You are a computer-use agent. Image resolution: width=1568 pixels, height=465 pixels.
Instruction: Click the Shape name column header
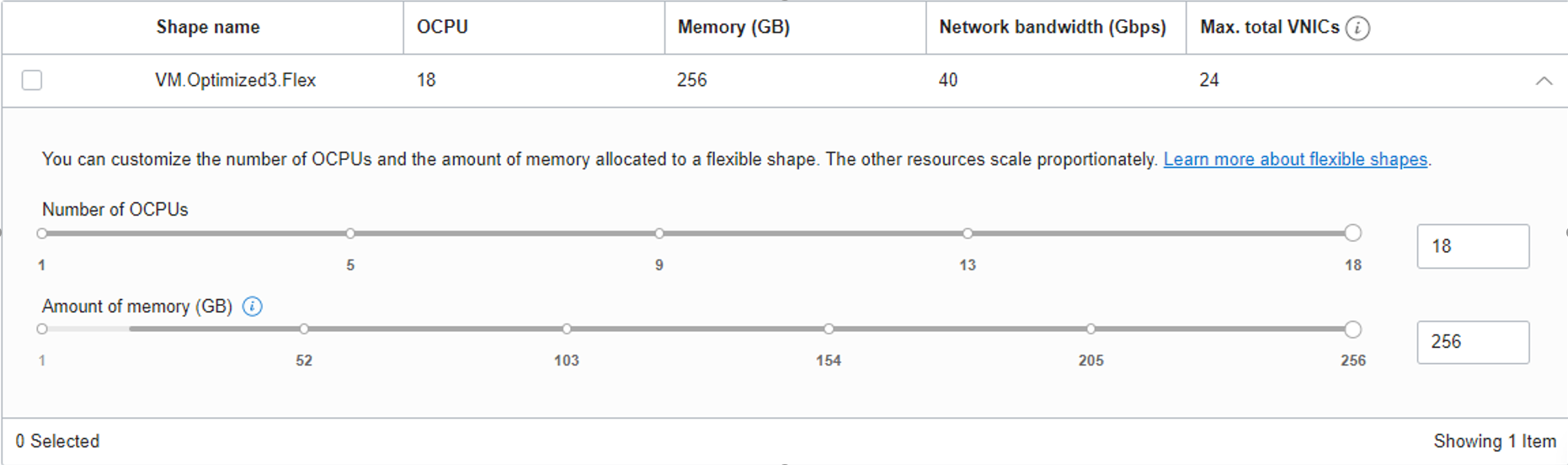(208, 27)
